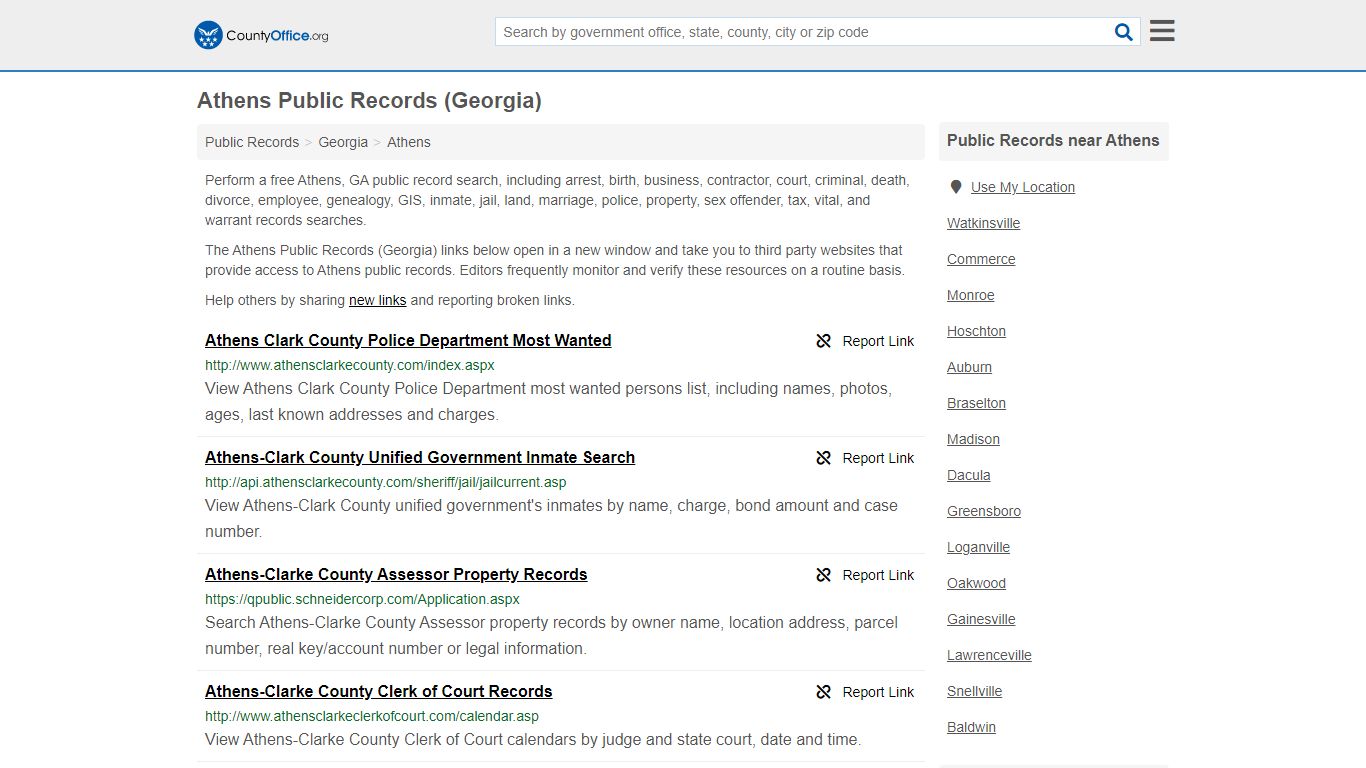1366x768 pixels.
Task: Click the athensclarkecounty.com/index.aspx URL
Action: [x=350, y=365]
